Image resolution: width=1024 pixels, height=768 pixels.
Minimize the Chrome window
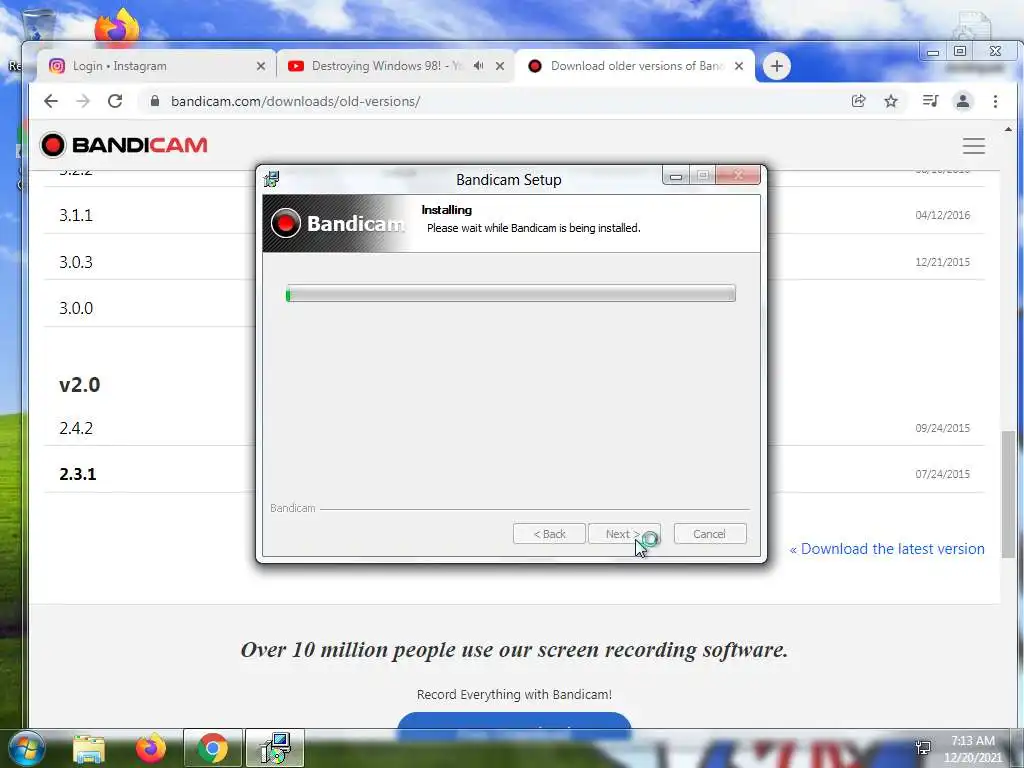(933, 52)
